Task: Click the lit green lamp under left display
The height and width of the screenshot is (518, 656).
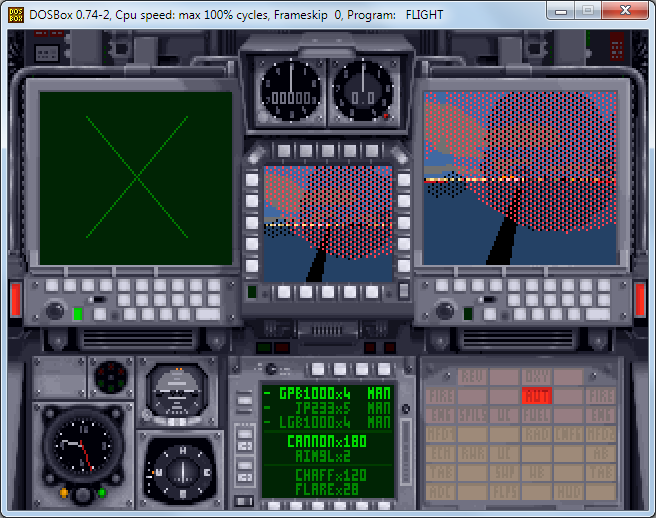Action: 77,314
